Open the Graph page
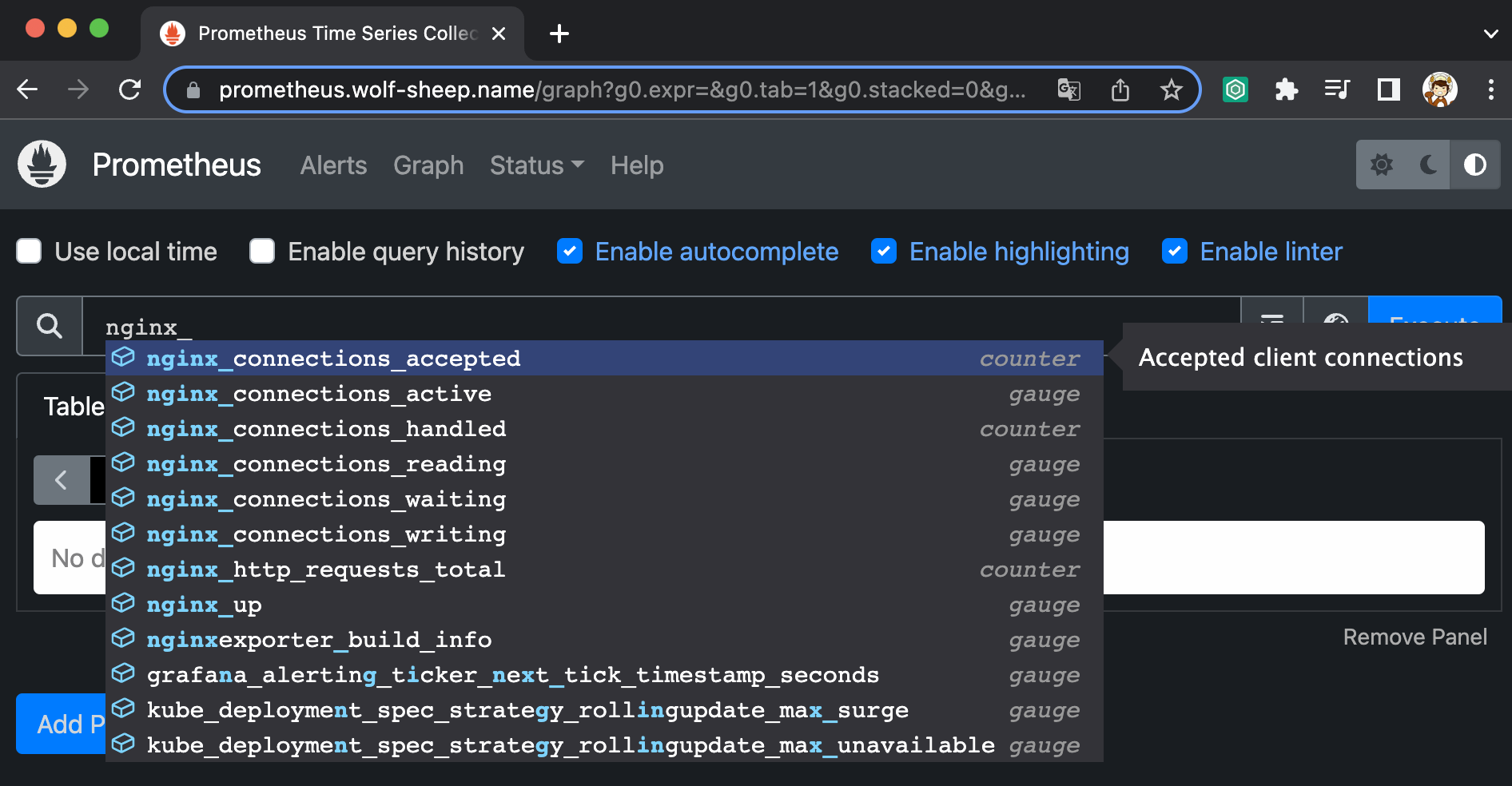Viewport: 1512px width, 786px height. tap(428, 165)
